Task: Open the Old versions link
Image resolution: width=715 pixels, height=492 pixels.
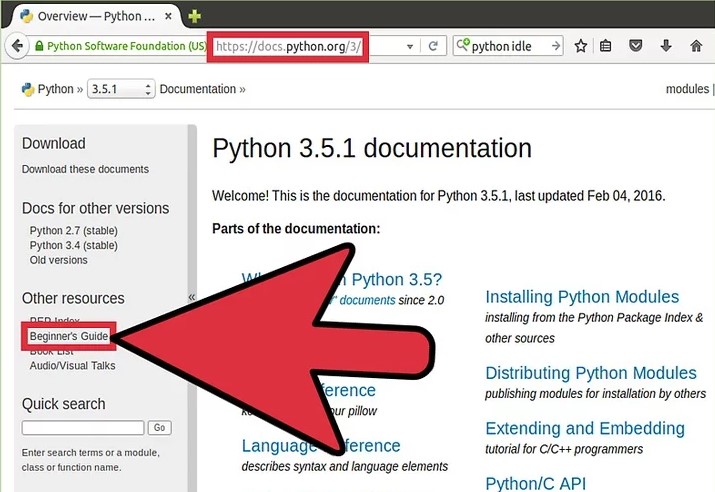Action: pos(58,260)
